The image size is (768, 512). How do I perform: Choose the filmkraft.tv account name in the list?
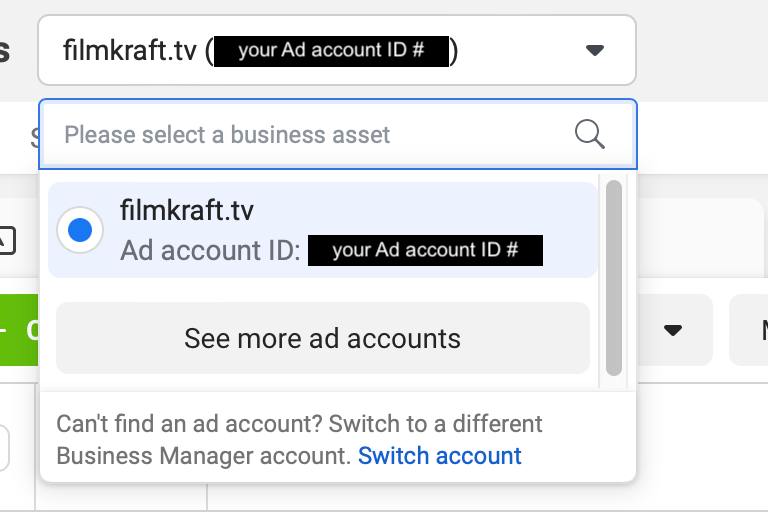coord(187,210)
